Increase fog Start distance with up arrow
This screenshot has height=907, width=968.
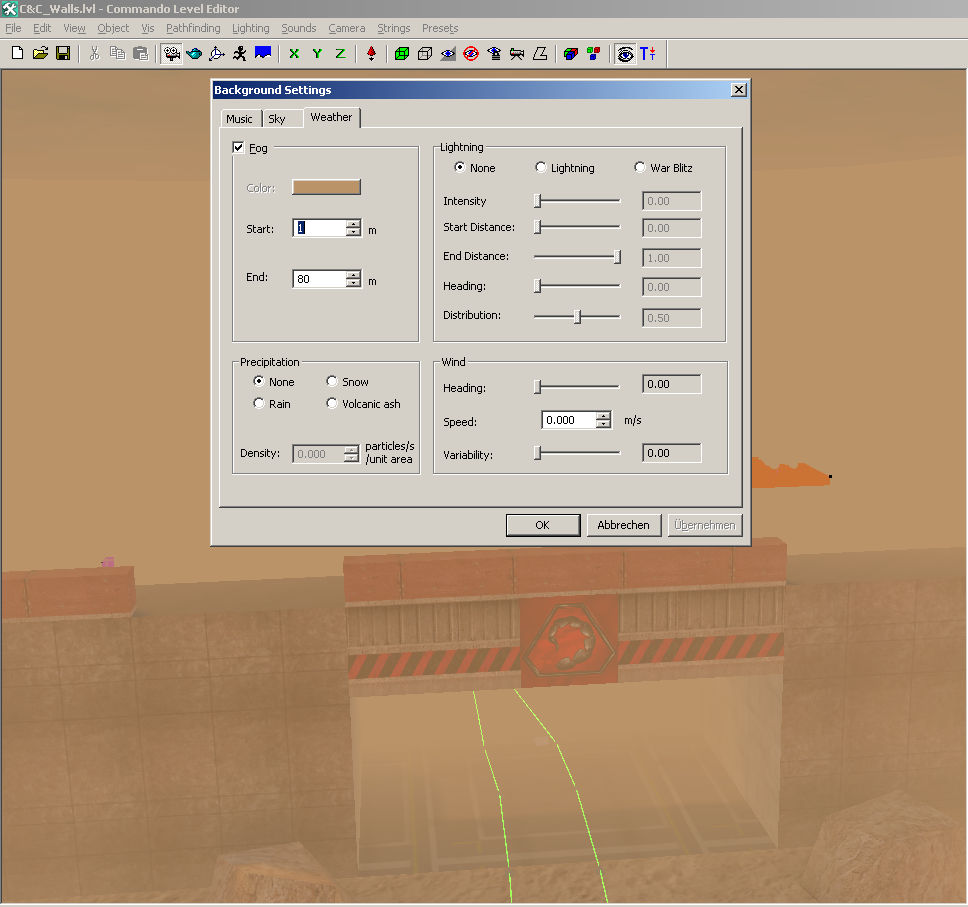pos(353,224)
